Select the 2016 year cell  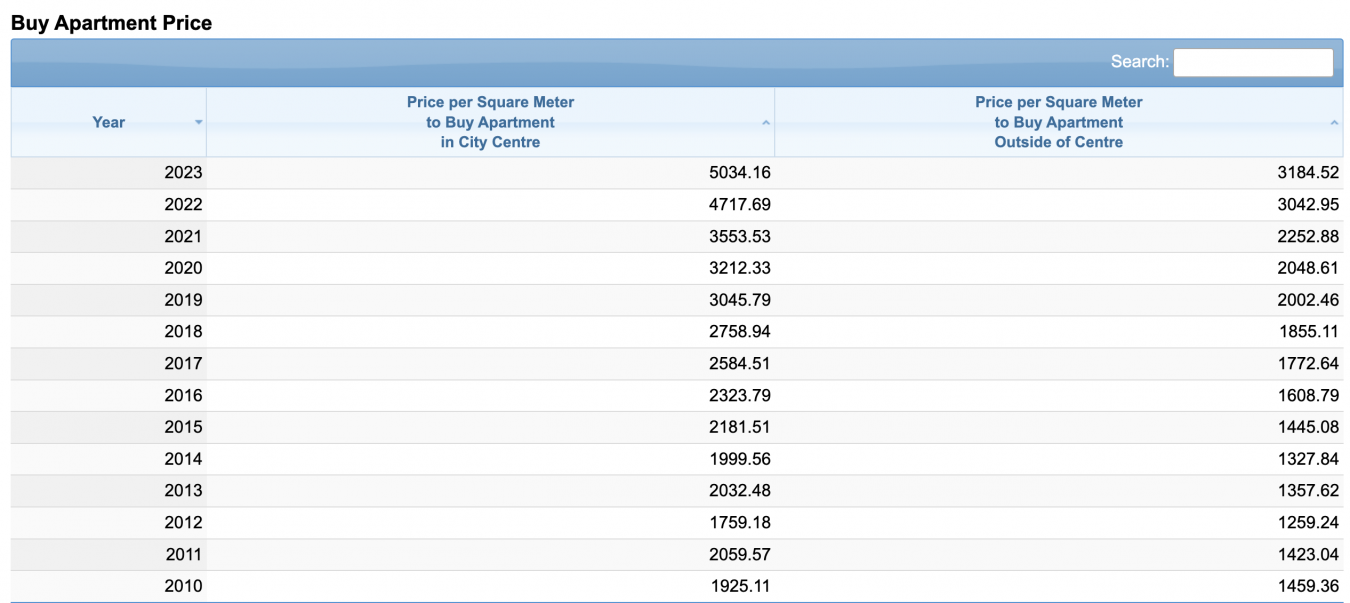pos(183,396)
